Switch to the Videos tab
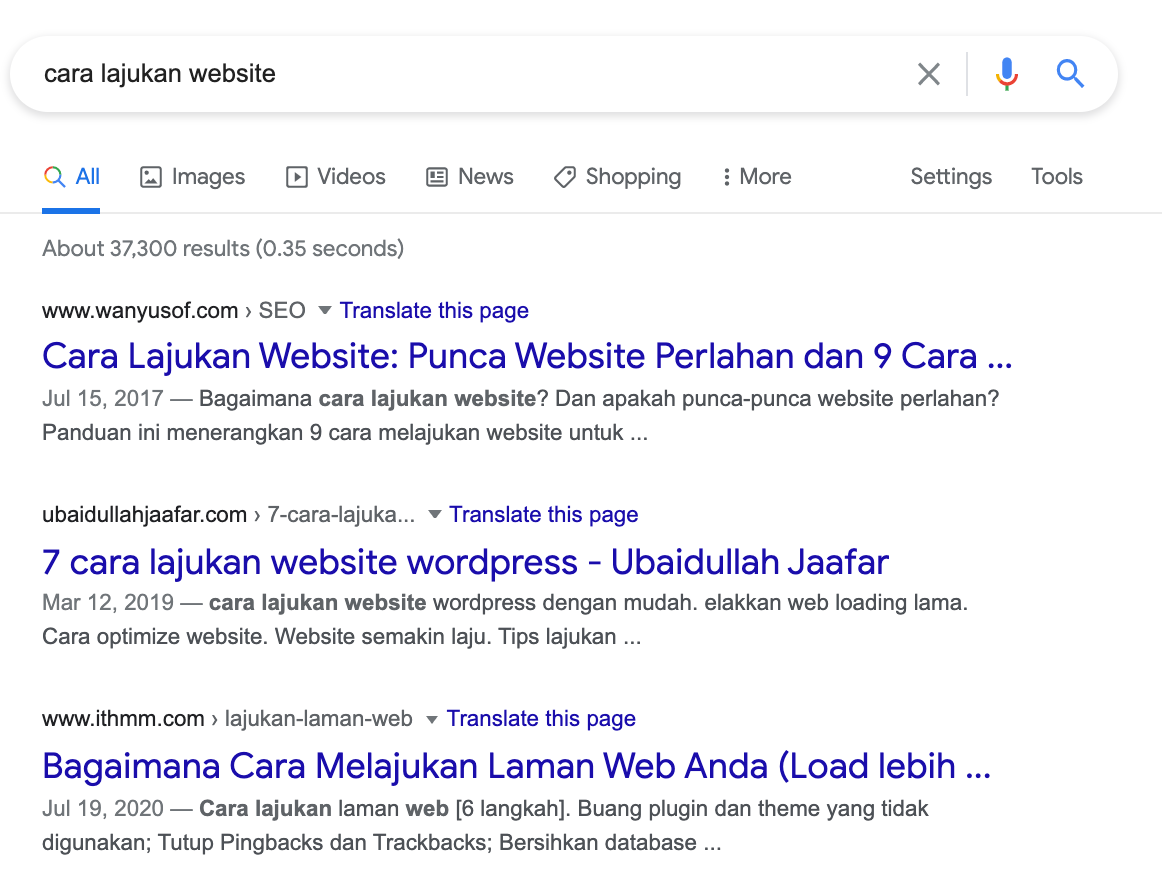 [335, 177]
